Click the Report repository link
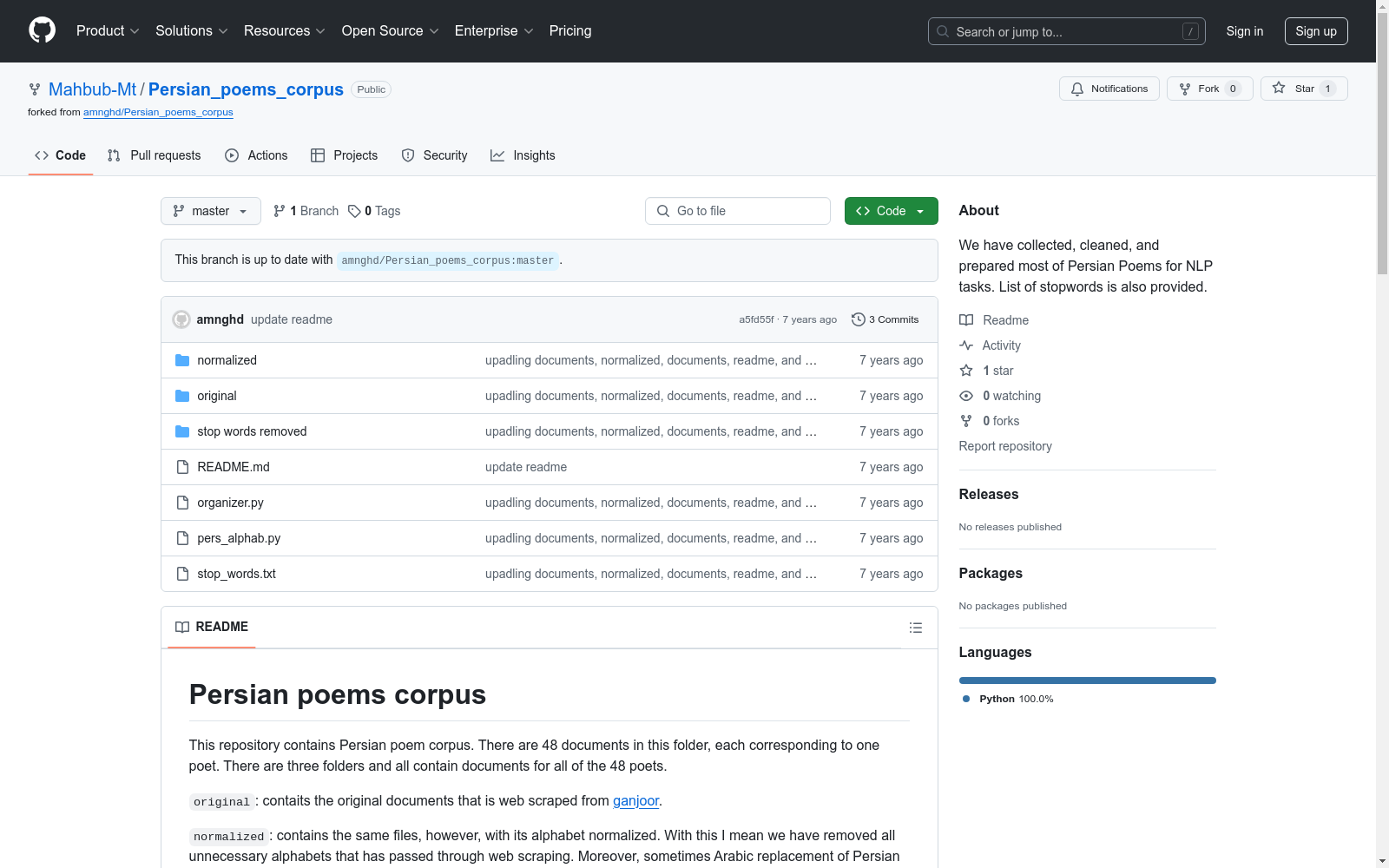 (1005, 446)
